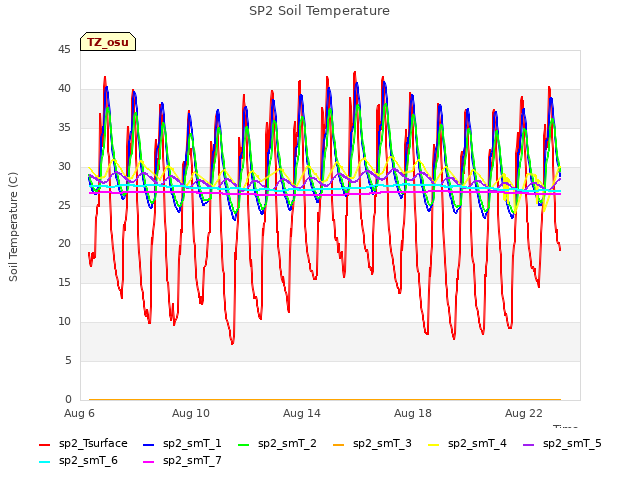Click the Aug 14 x-axis tick label
The image size is (640, 480).
coord(302,413)
